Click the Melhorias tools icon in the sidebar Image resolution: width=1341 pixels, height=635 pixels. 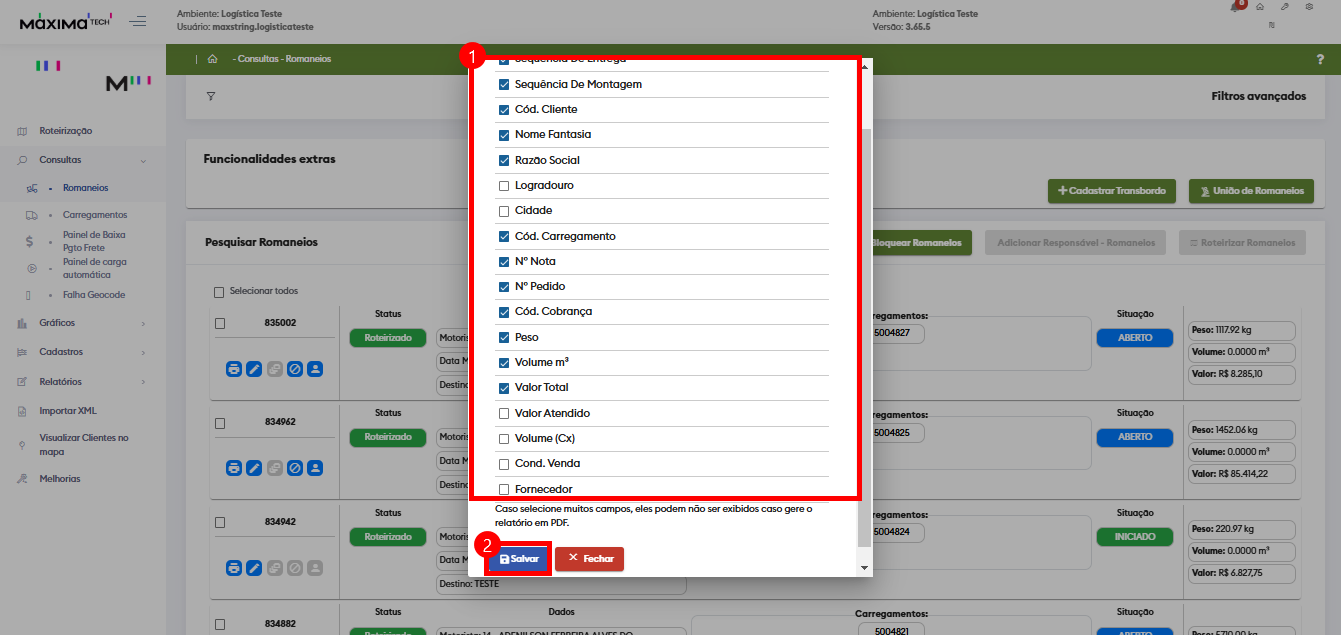[x=22, y=479]
